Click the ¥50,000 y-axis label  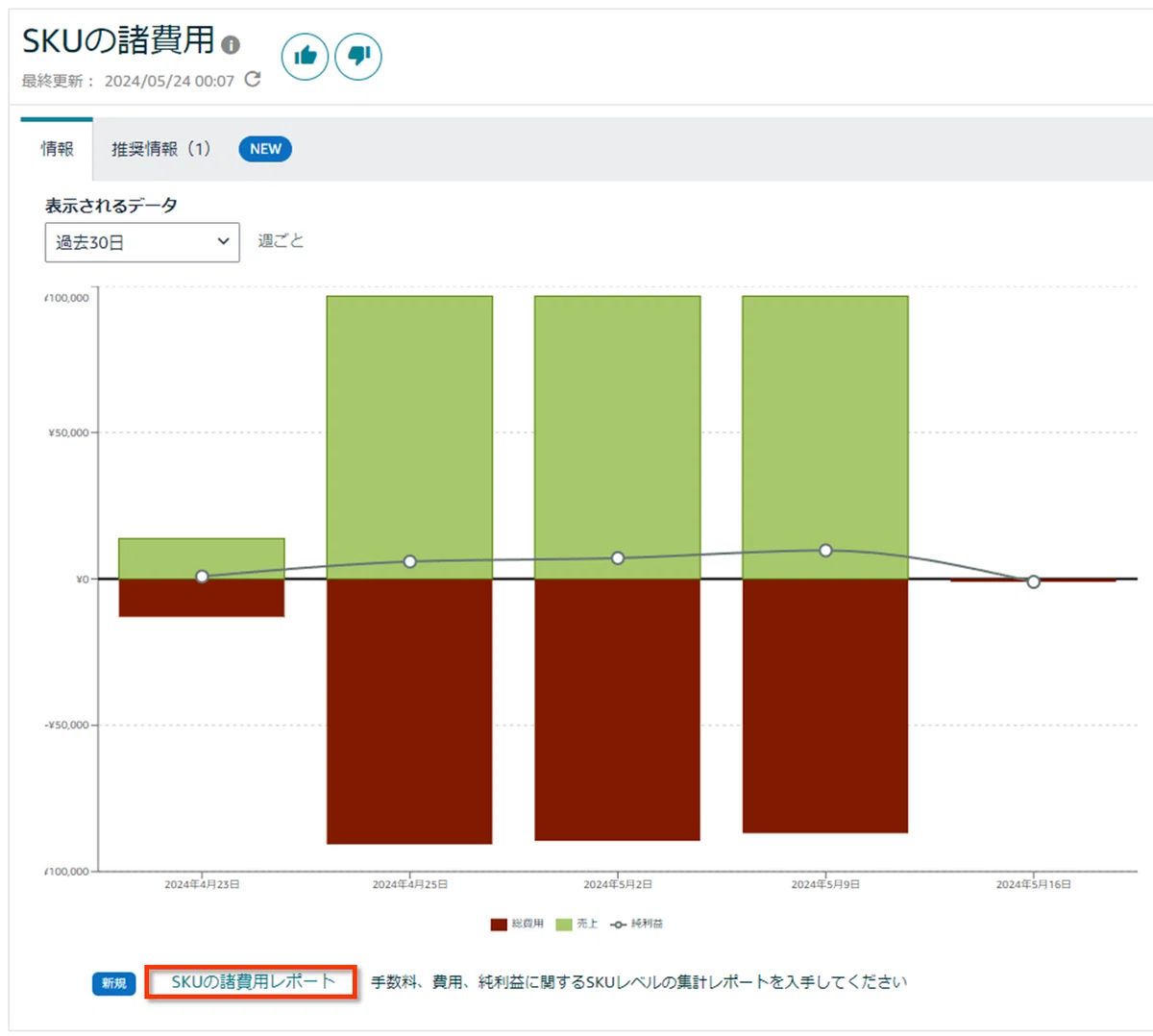click(69, 433)
